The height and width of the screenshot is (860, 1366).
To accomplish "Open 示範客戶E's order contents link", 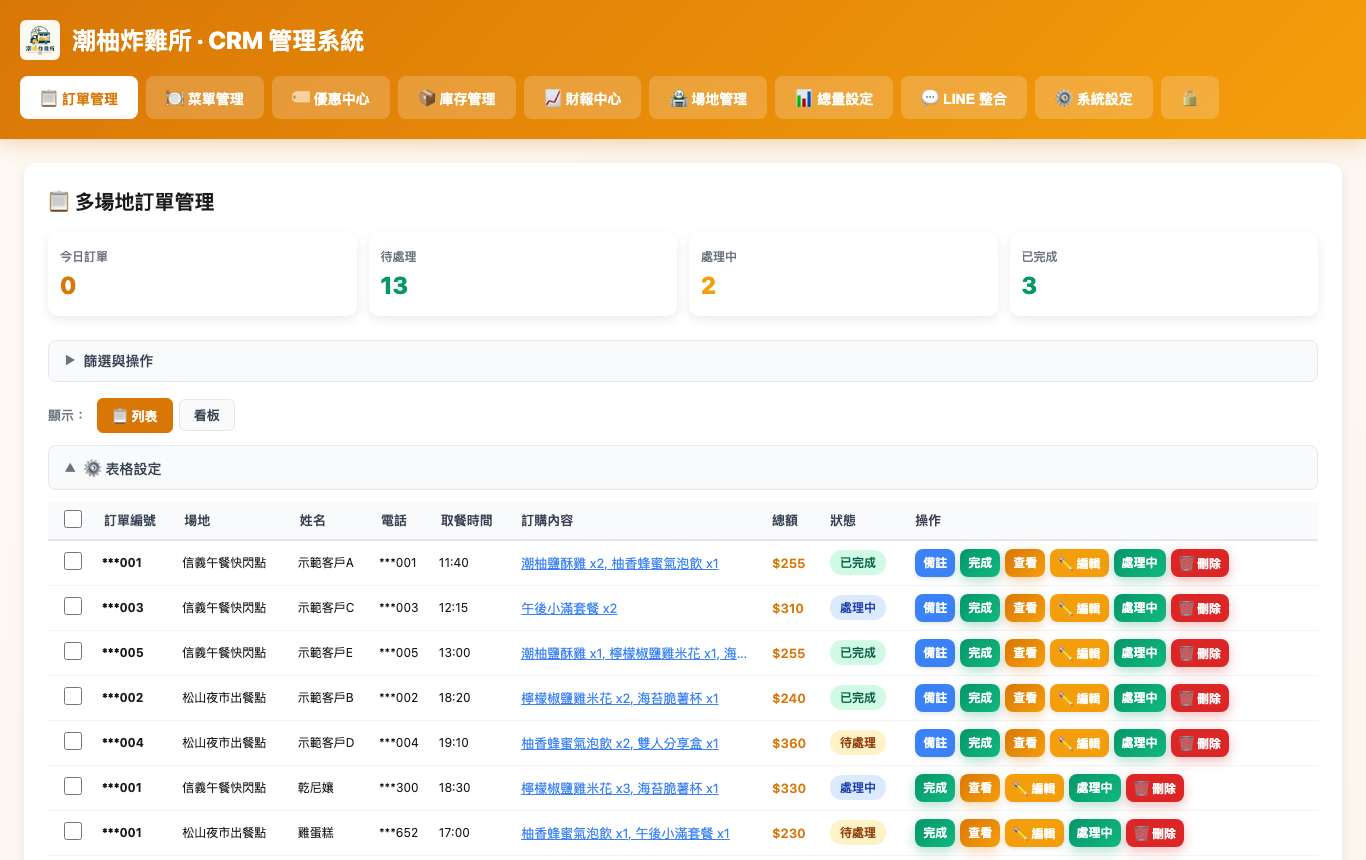I will click(x=634, y=653).
